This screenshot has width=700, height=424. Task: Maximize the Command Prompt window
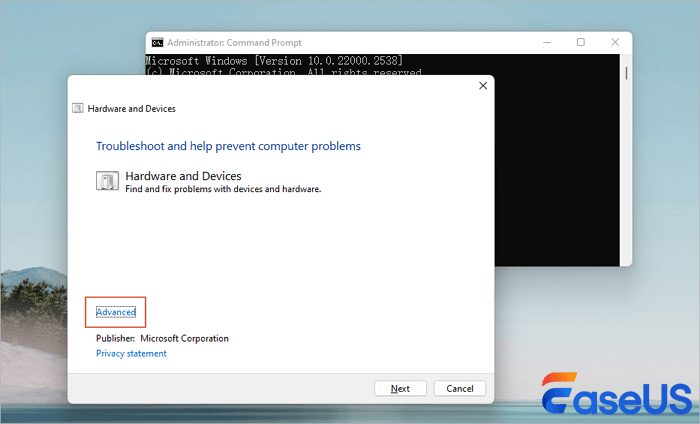pyautogui.click(x=580, y=42)
